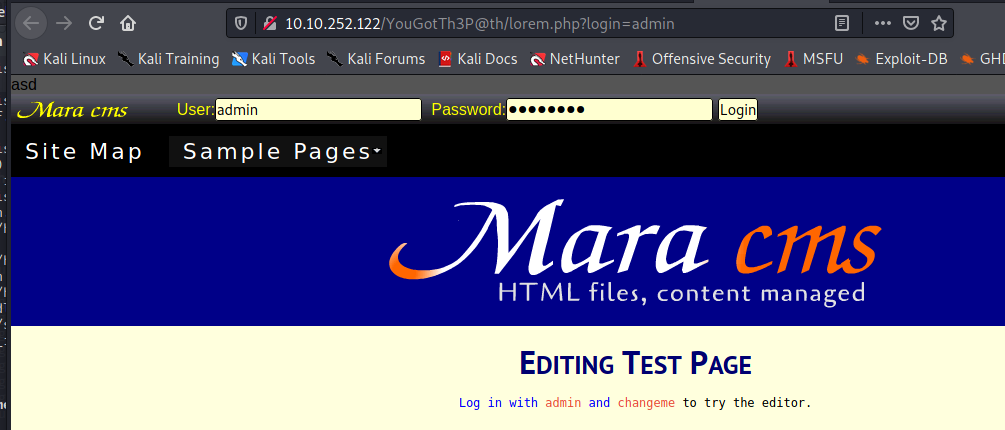This screenshot has height=430, width=1005.
Task: Go to the browser home page
Action: click(128, 22)
